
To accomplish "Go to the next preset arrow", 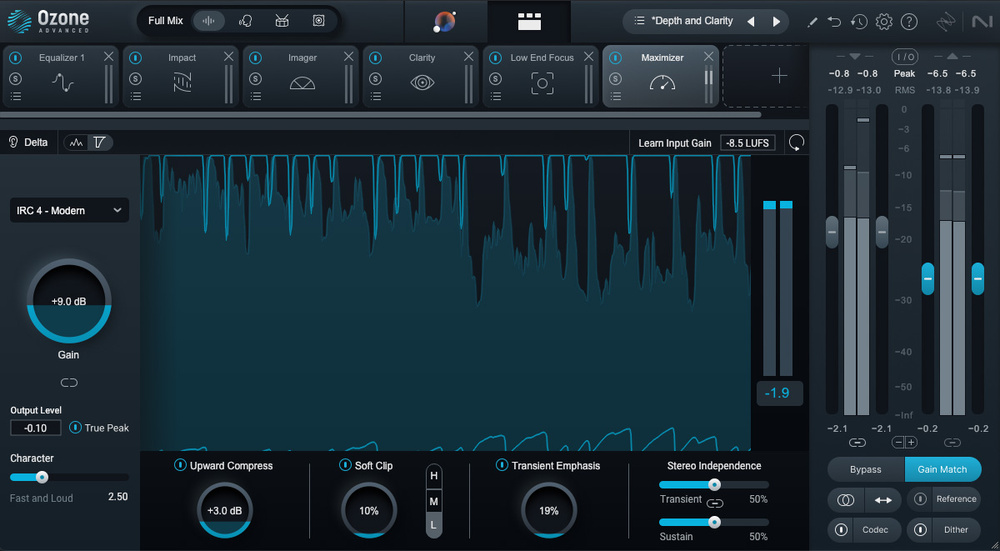I will coord(776,21).
